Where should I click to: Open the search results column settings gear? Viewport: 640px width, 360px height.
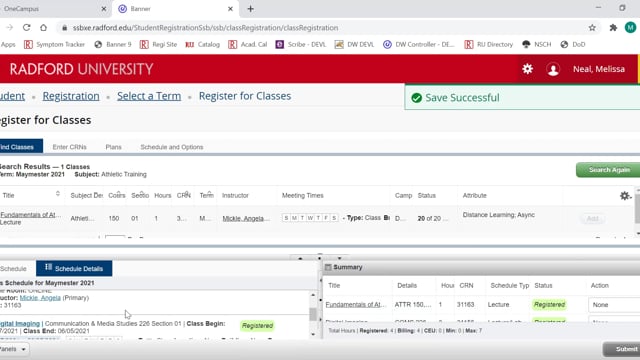click(x=625, y=196)
